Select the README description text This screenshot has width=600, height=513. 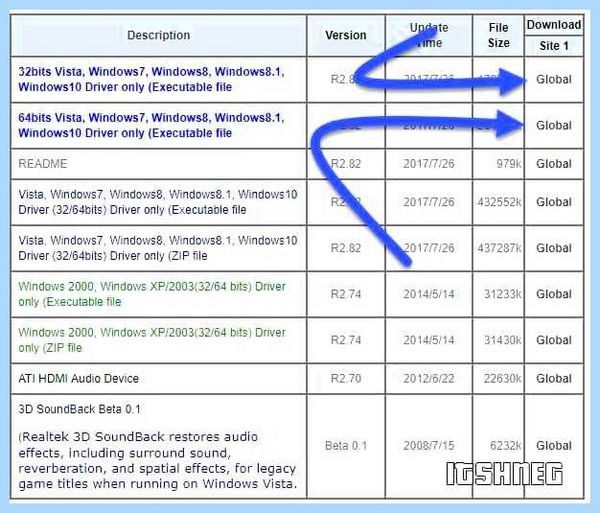pyautogui.click(x=42, y=164)
